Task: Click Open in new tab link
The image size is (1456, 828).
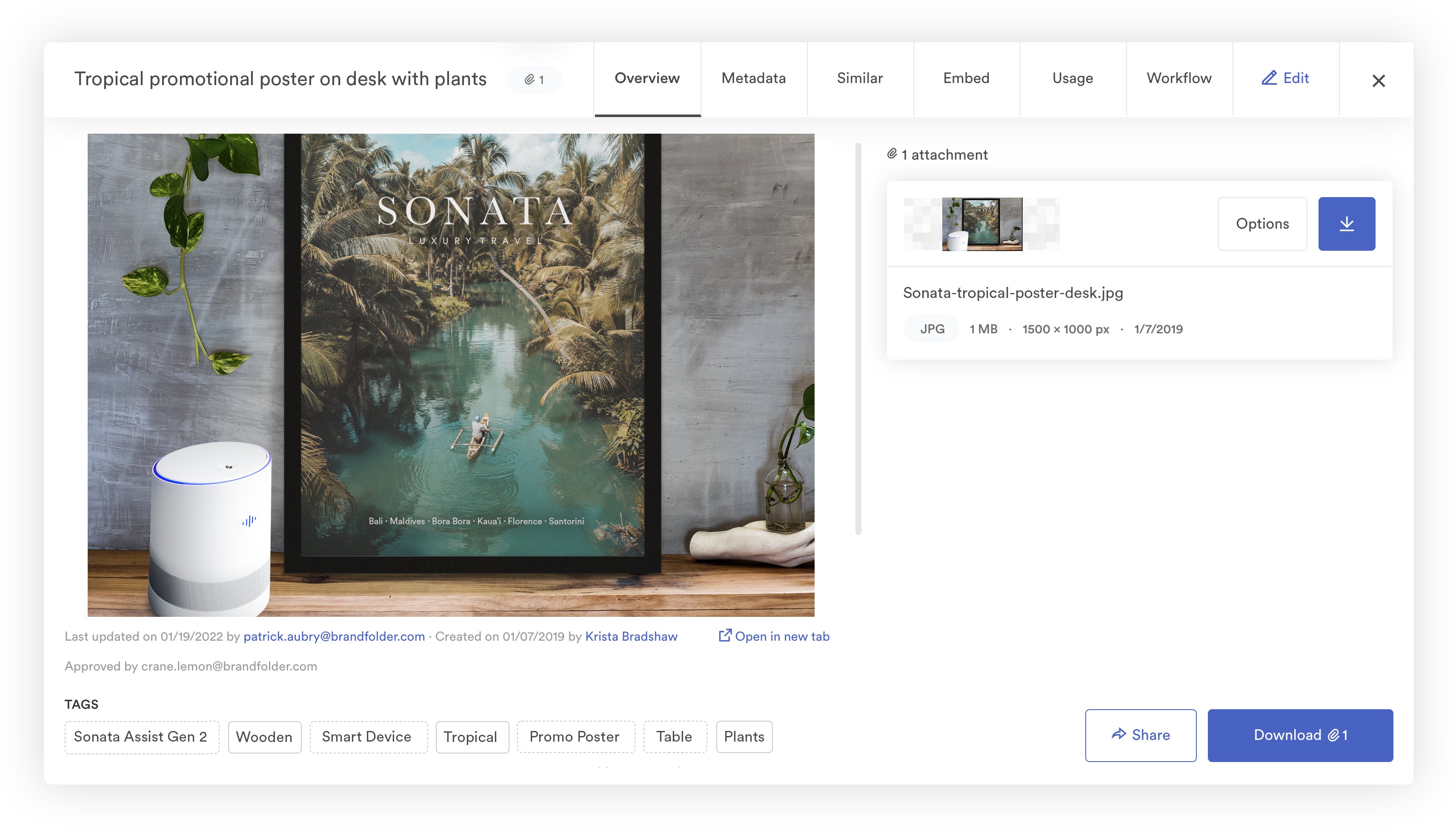Action: point(774,636)
